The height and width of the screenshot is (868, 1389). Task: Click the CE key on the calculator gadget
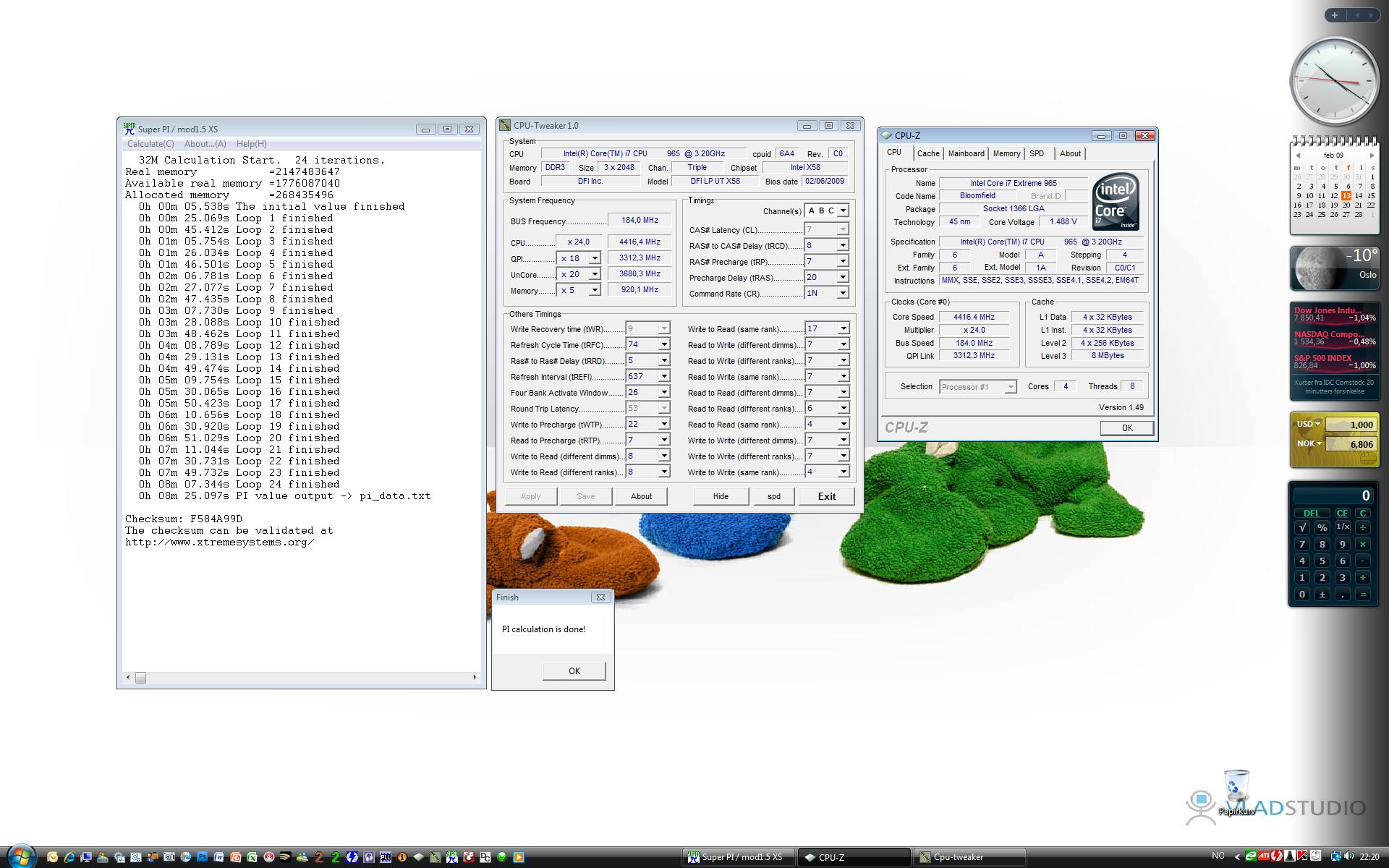[x=1342, y=513]
